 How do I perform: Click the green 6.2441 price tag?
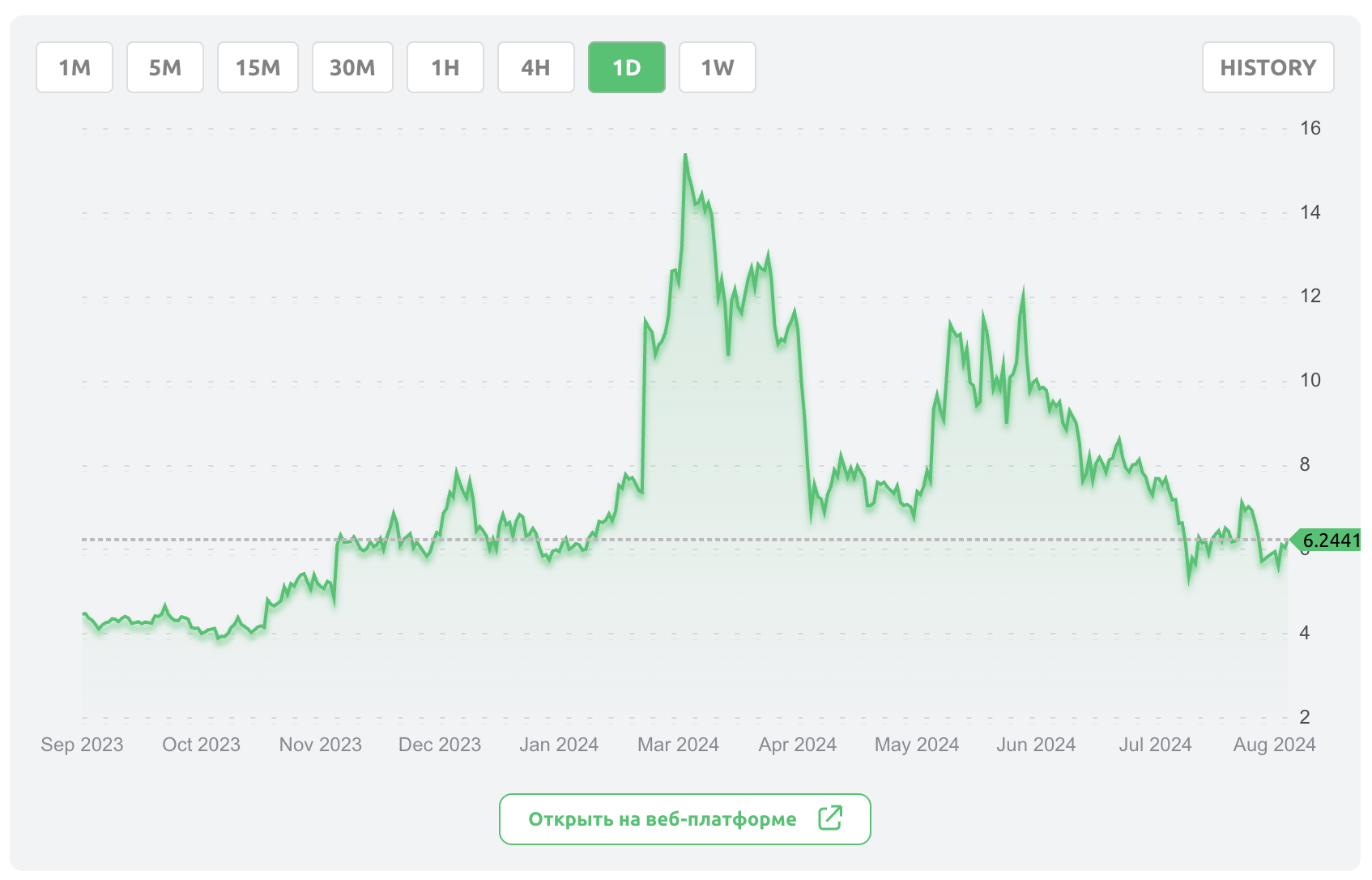point(1328,540)
